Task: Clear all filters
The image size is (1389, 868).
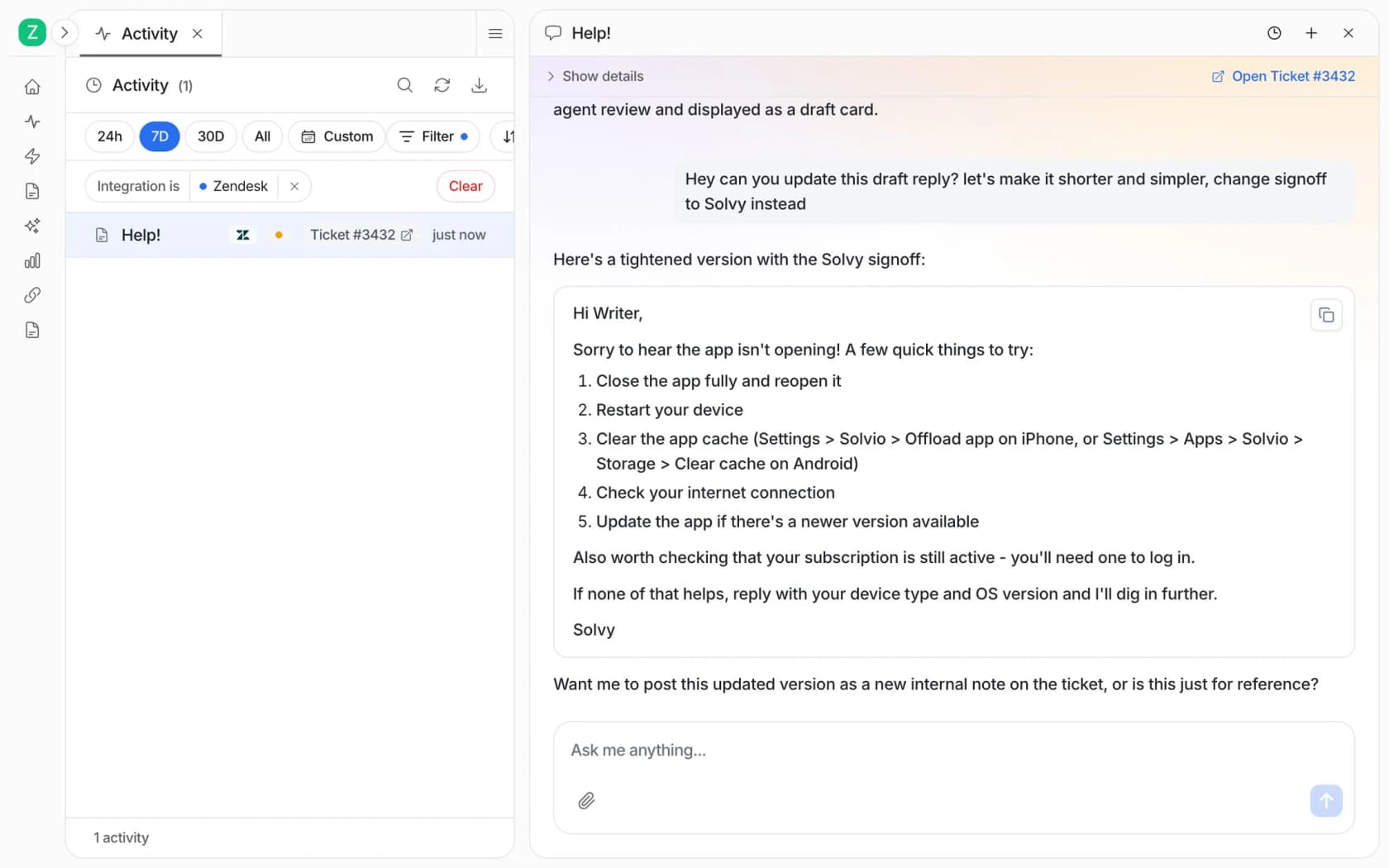Action: coord(465,186)
